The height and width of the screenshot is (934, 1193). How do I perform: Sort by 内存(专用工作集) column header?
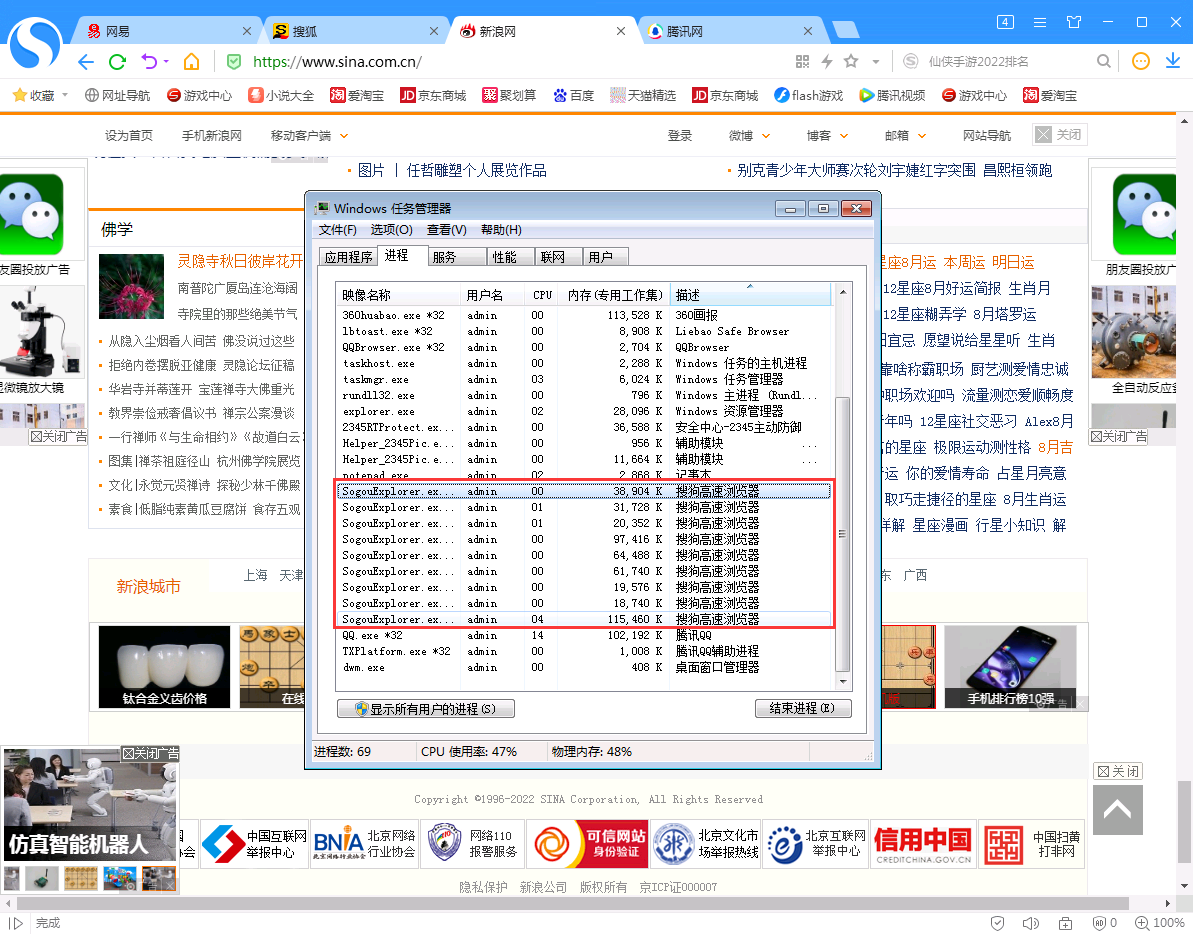[x=615, y=295]
